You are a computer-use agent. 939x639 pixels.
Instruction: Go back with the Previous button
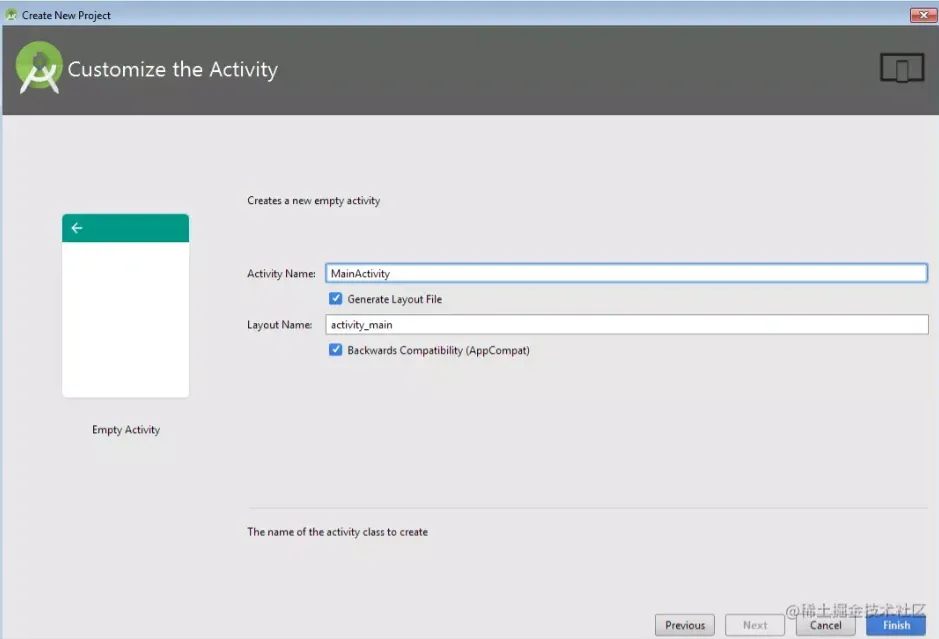[684, 625]
